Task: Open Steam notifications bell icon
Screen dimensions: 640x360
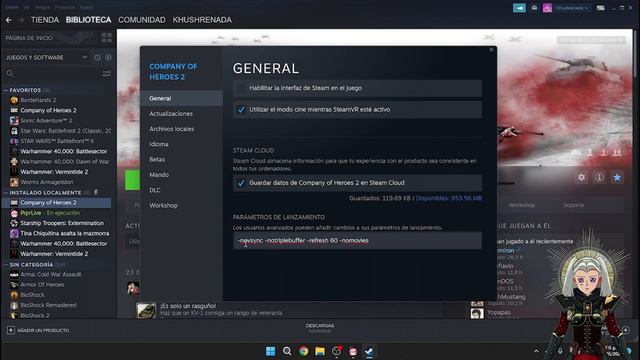Action: 534,8
